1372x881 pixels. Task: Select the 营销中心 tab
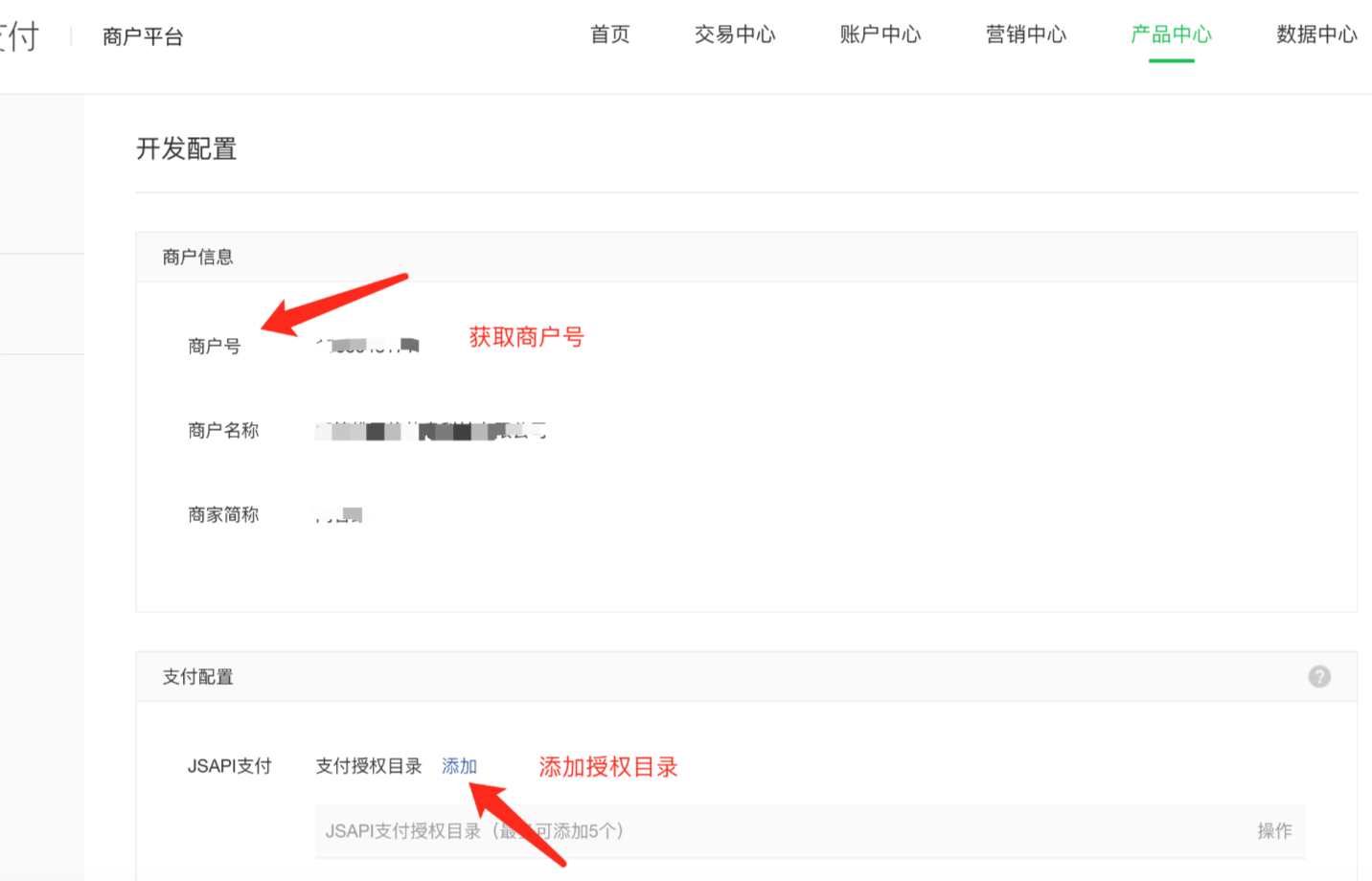pos(1025,34)
